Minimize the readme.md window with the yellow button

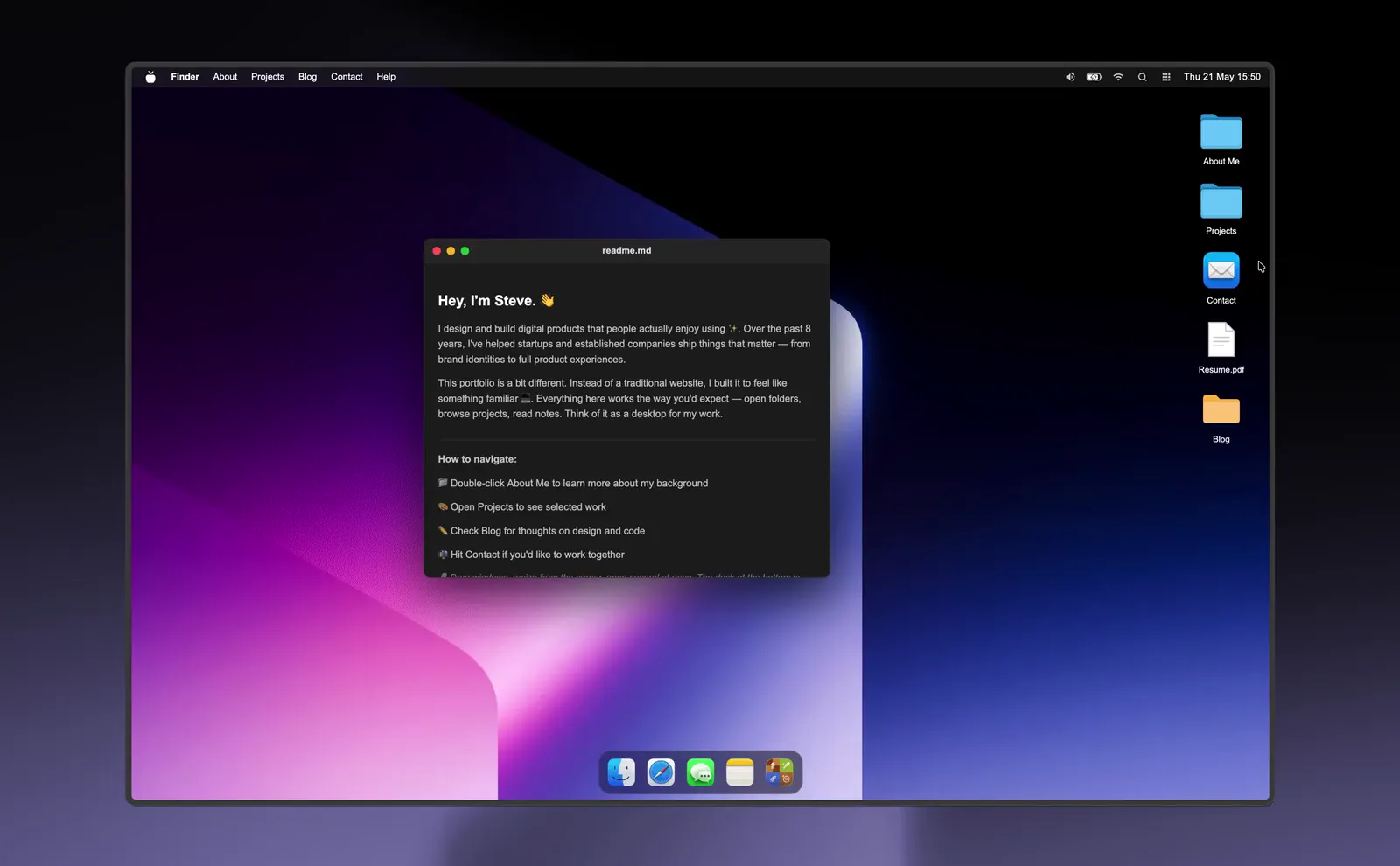tap(451, 251)
